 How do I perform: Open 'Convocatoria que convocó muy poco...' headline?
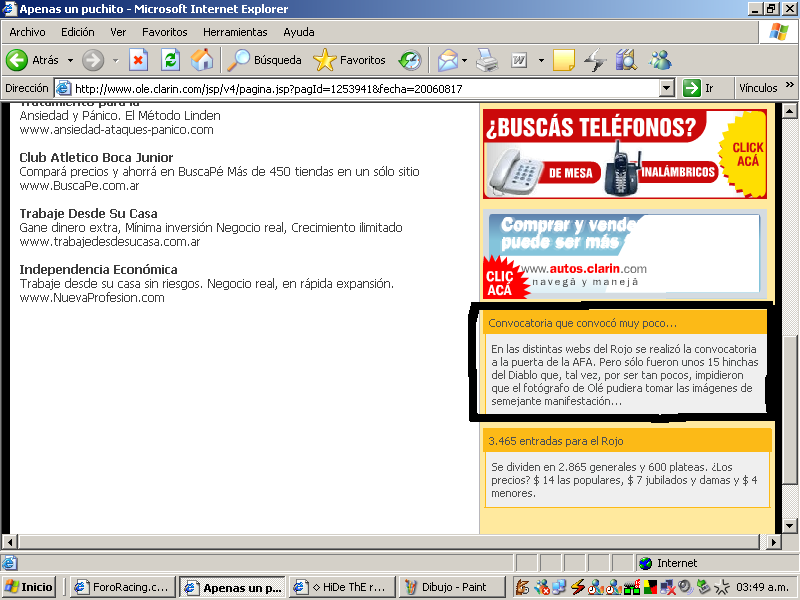point(582,323)
